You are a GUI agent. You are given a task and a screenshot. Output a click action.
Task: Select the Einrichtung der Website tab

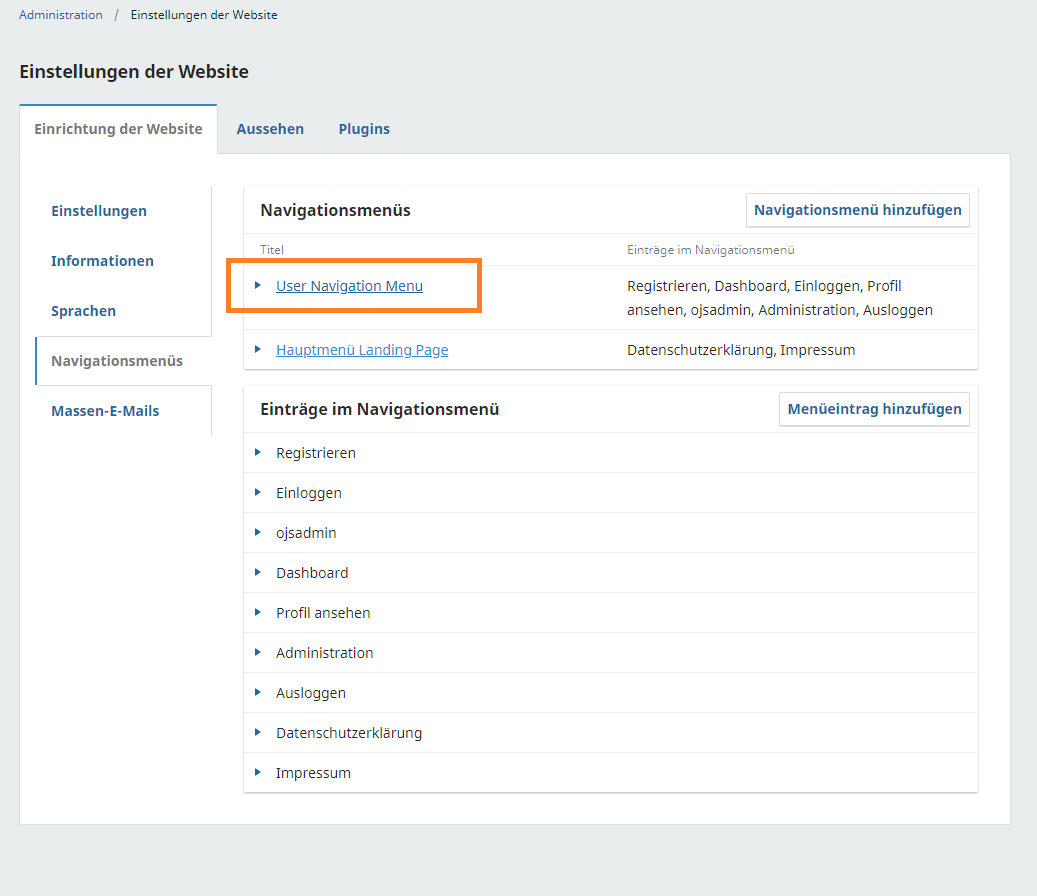(118, 129)
